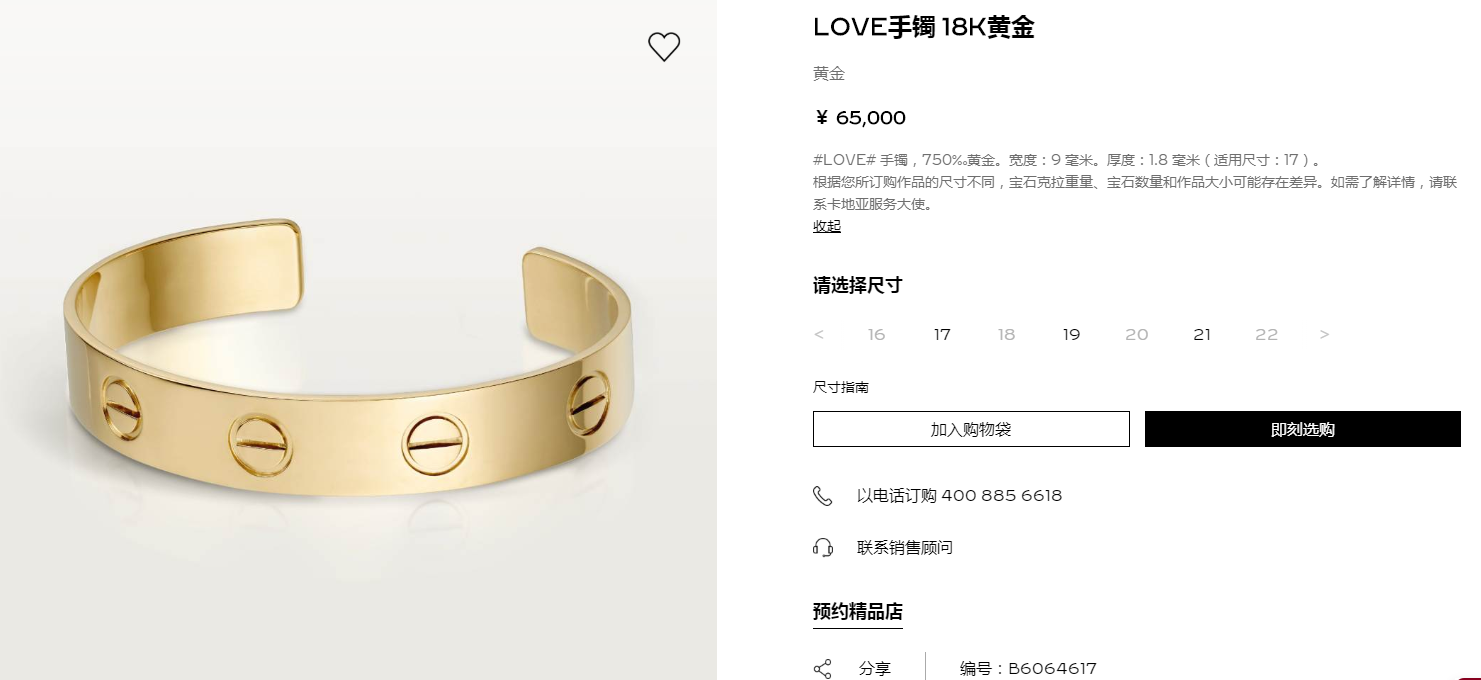Viewport: 1481px width, 680px height.
Task: Add bracelet to wishlist with heart icon
Action: pos(664,47)
